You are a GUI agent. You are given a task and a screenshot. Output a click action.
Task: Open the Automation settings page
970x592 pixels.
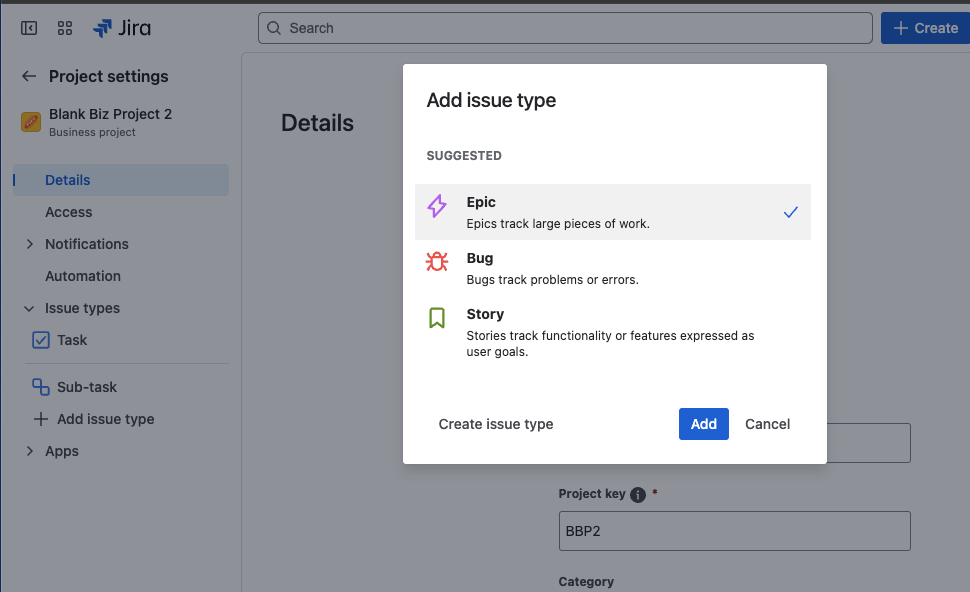83,276
